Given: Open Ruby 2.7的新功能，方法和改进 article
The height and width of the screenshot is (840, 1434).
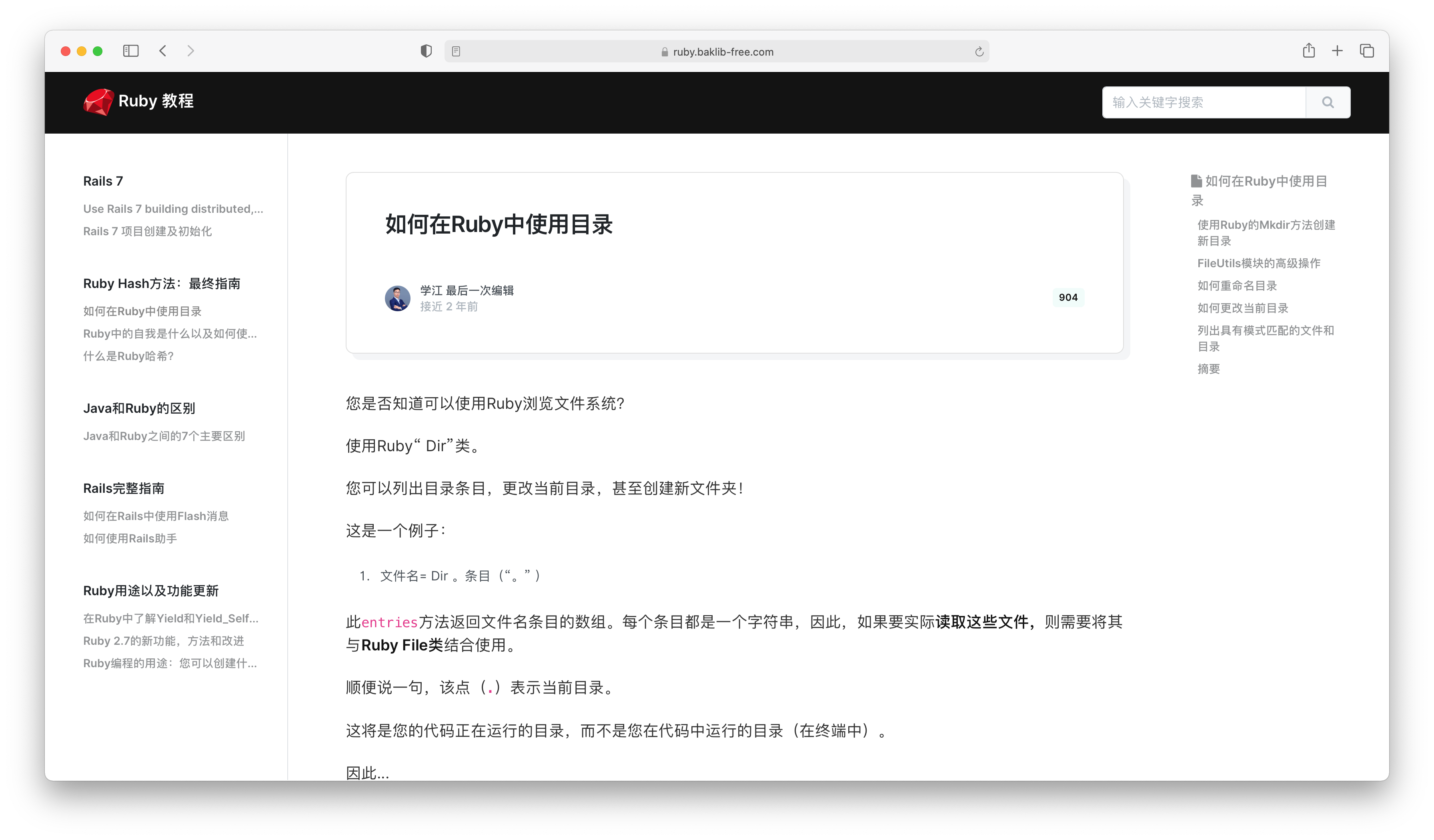Looking at the screenshot, I should (163, 641).
